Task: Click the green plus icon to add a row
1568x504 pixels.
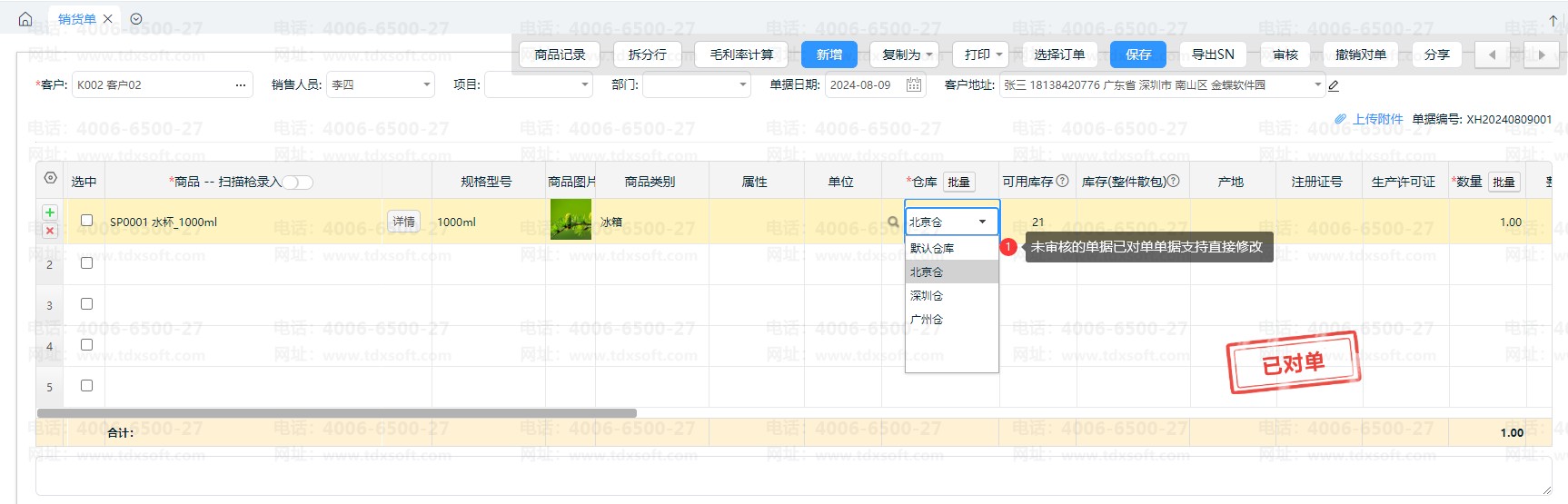Action: click(x=50, y=212)
